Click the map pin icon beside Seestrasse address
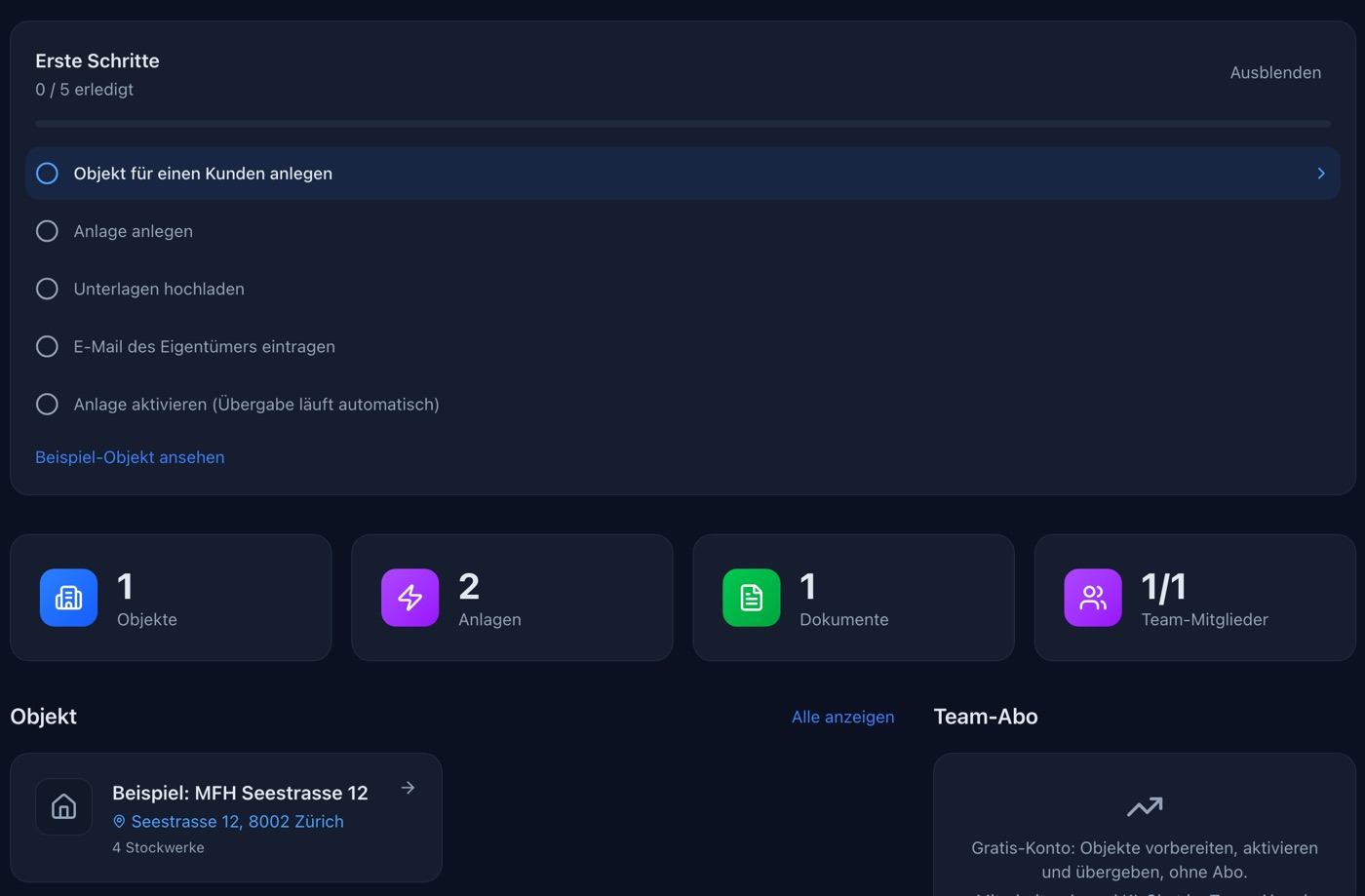 119,822
